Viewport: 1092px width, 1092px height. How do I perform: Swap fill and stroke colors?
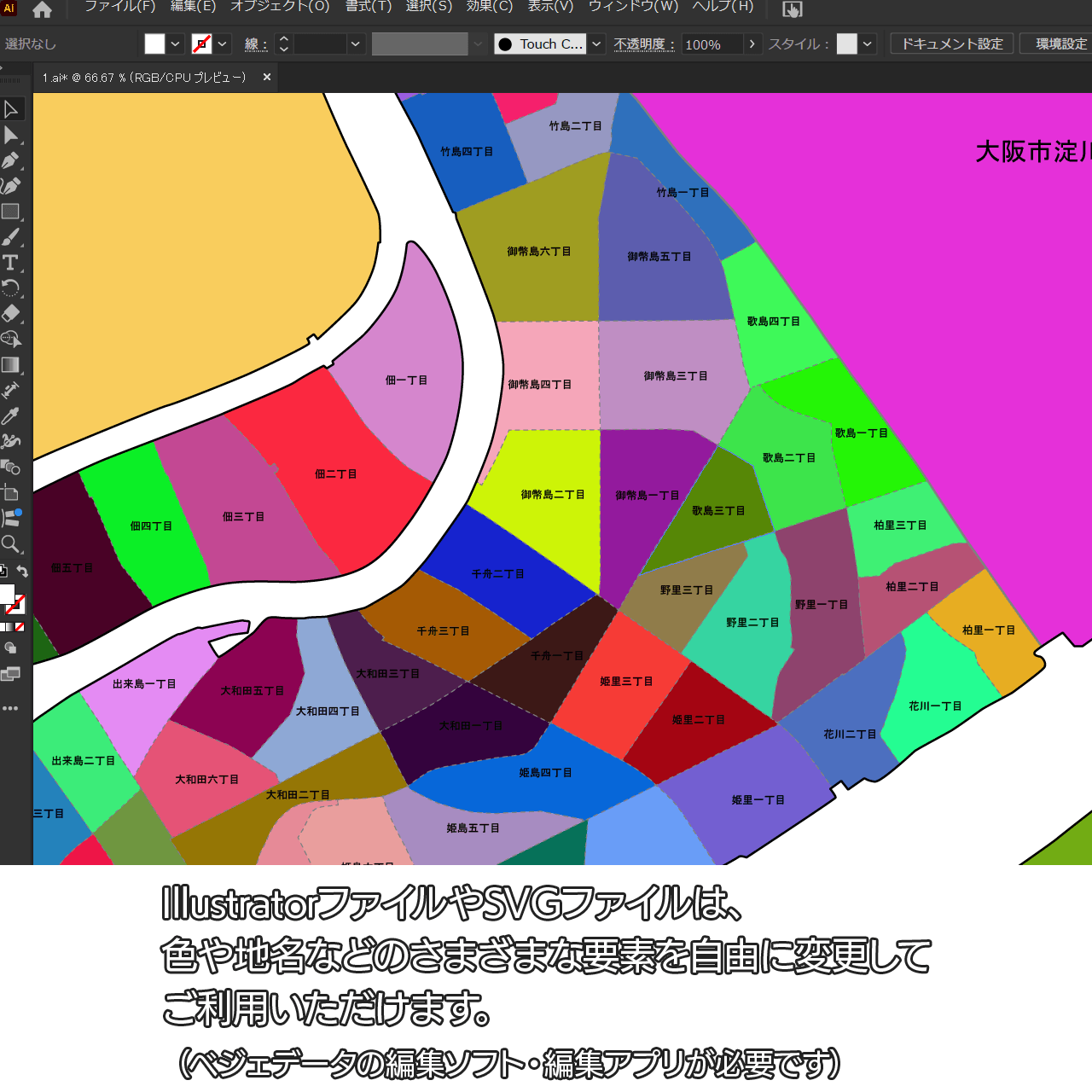point(23,572)
